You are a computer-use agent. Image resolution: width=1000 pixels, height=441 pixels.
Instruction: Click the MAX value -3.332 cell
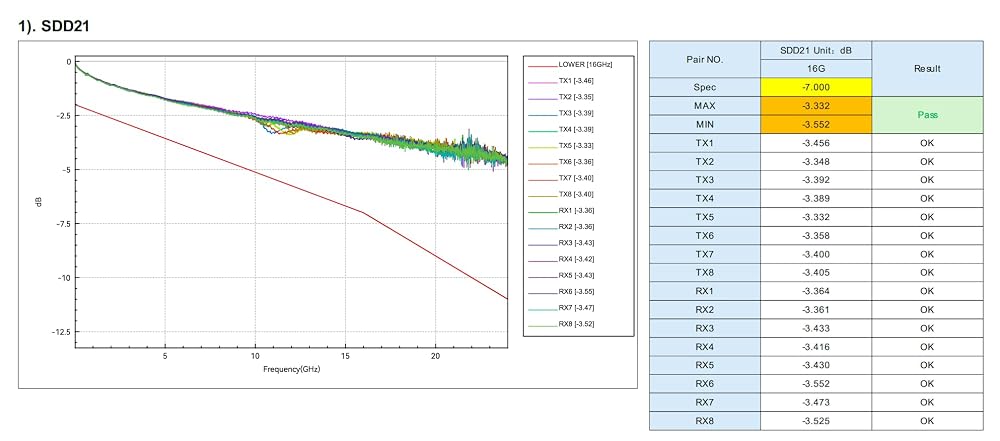click(x=816, y=106)
